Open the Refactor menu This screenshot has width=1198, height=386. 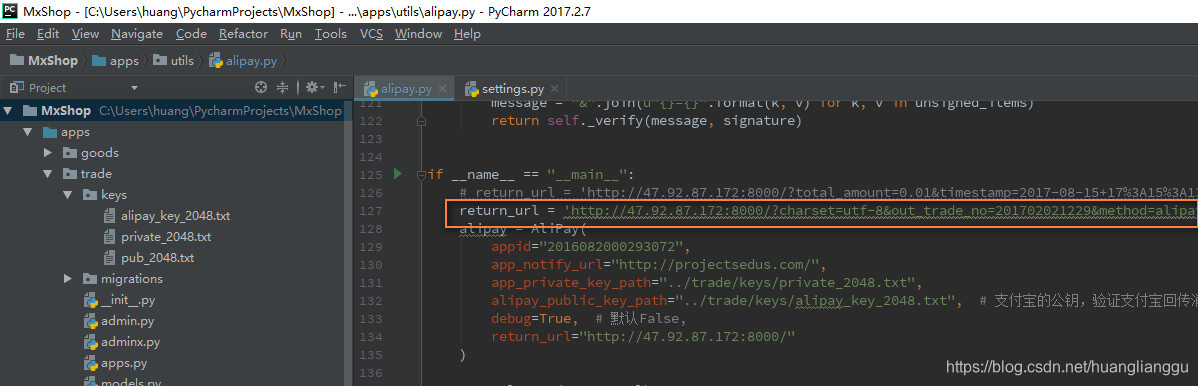point(243,34)
